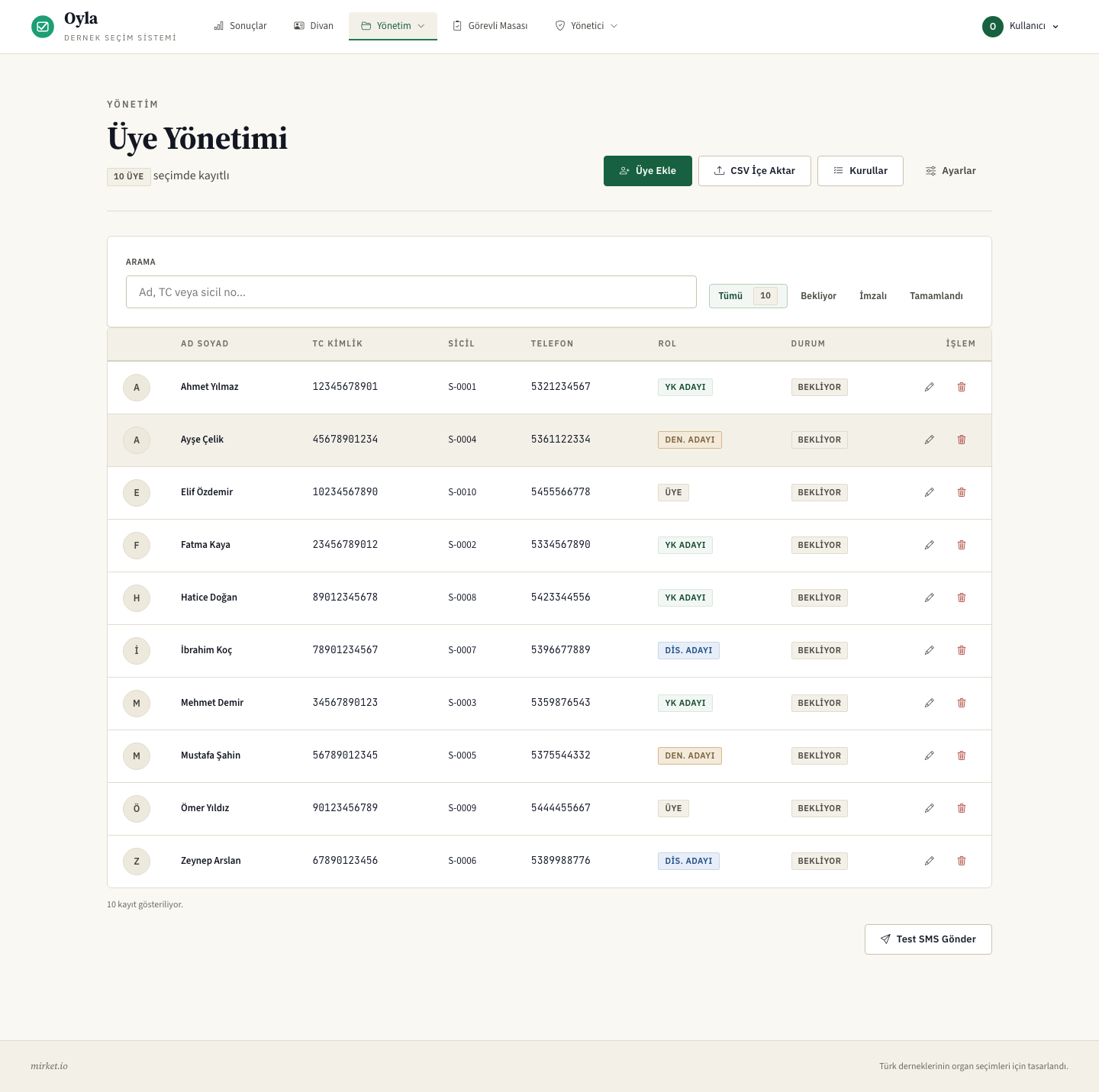Click the TELEFON column header

(553, 343)
